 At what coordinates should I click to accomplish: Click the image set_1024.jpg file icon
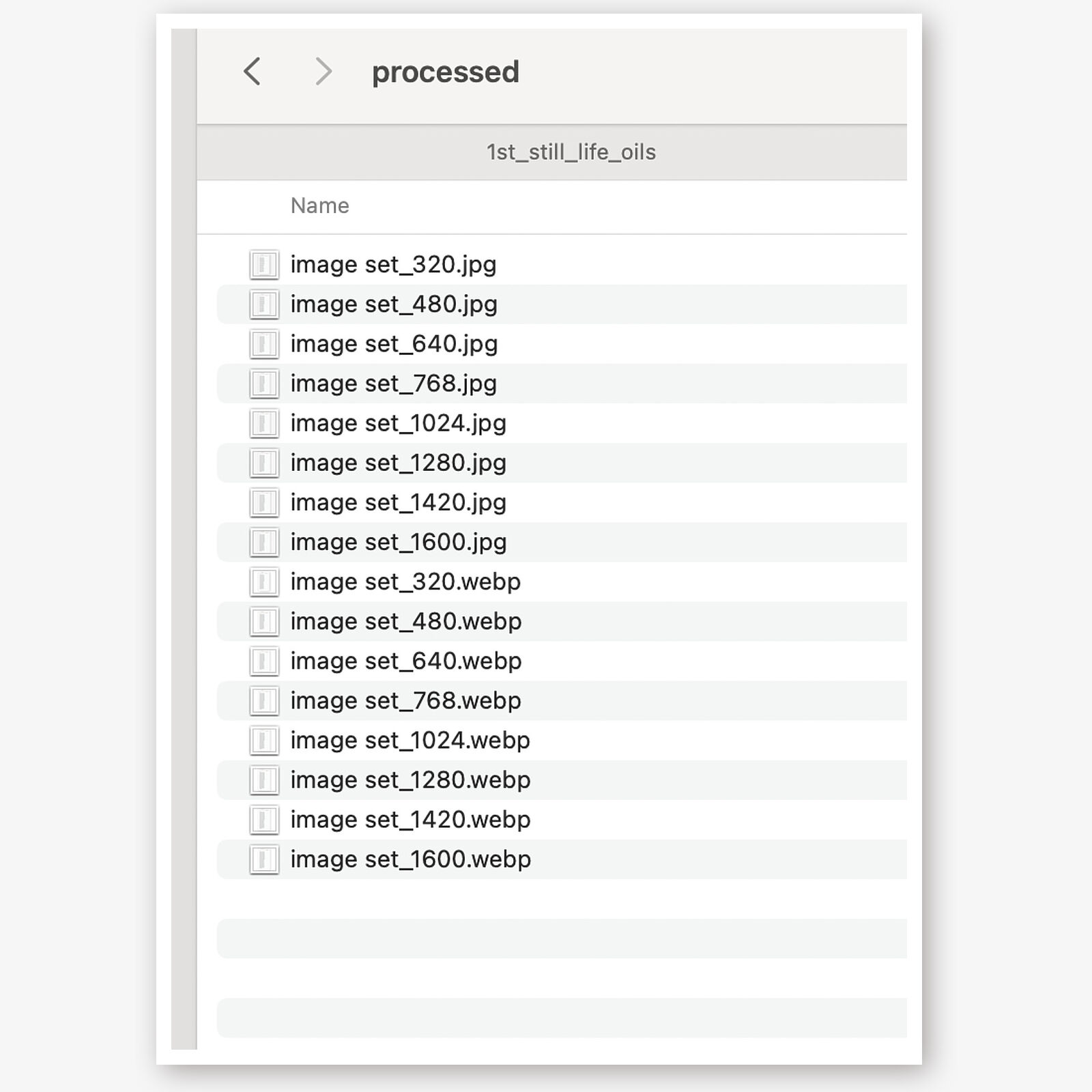pyautogui.click(x=264, y=423)
